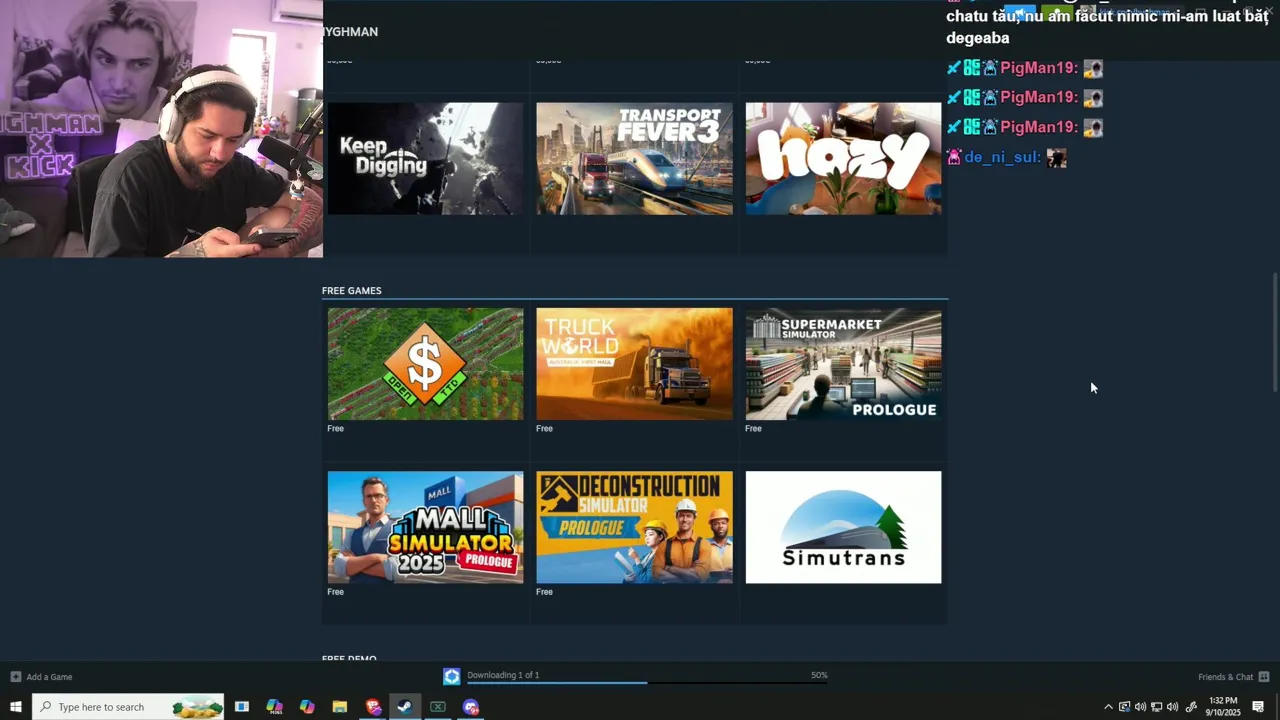Viewport: 1280px width, 720px height.
Task: Click Free price under Mall Simulator 2025
Action: point(335,592)
